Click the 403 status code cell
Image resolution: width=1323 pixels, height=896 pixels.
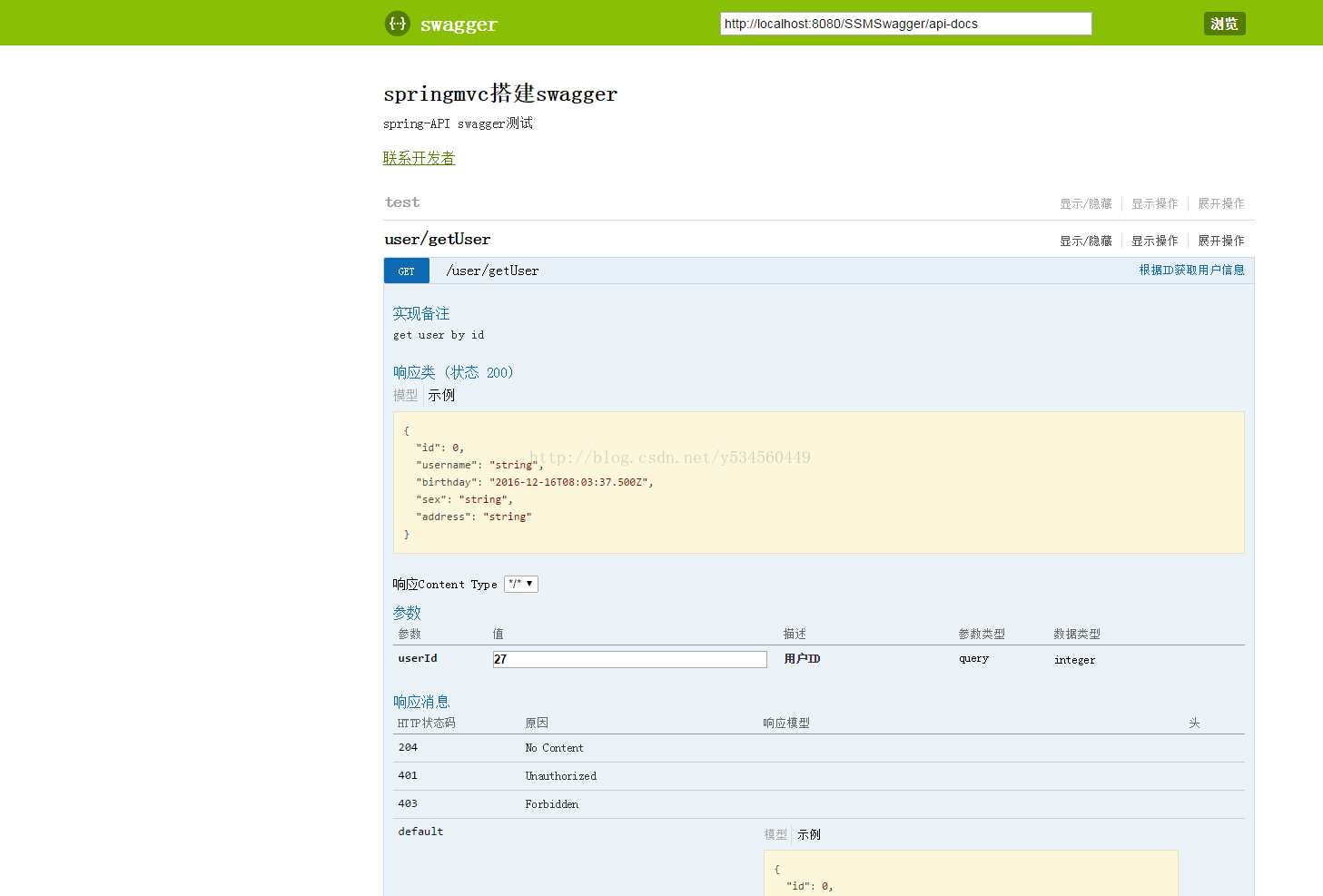[408, 803]
